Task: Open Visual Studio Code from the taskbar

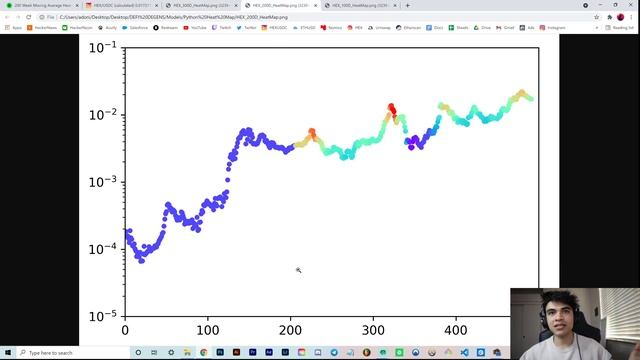Action: (464, 353)
